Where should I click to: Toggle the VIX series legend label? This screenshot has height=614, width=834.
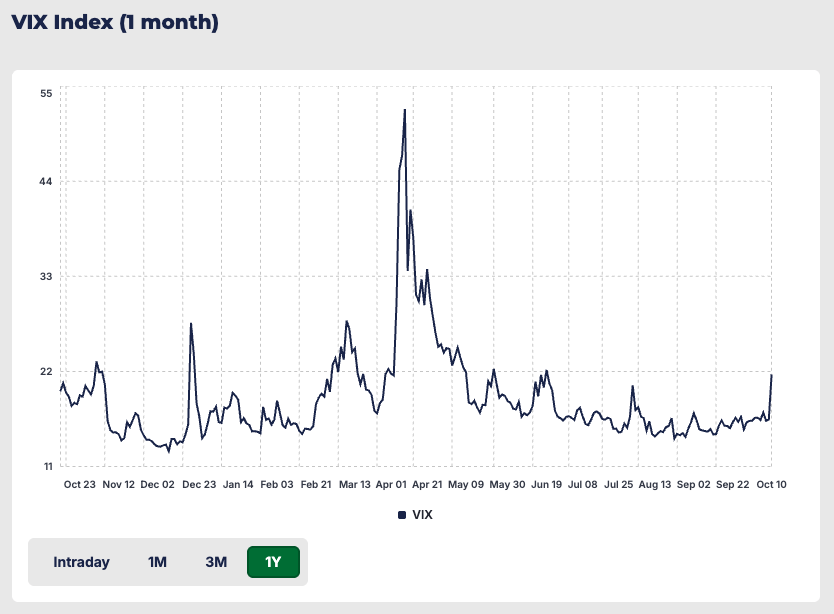(422, 515)
